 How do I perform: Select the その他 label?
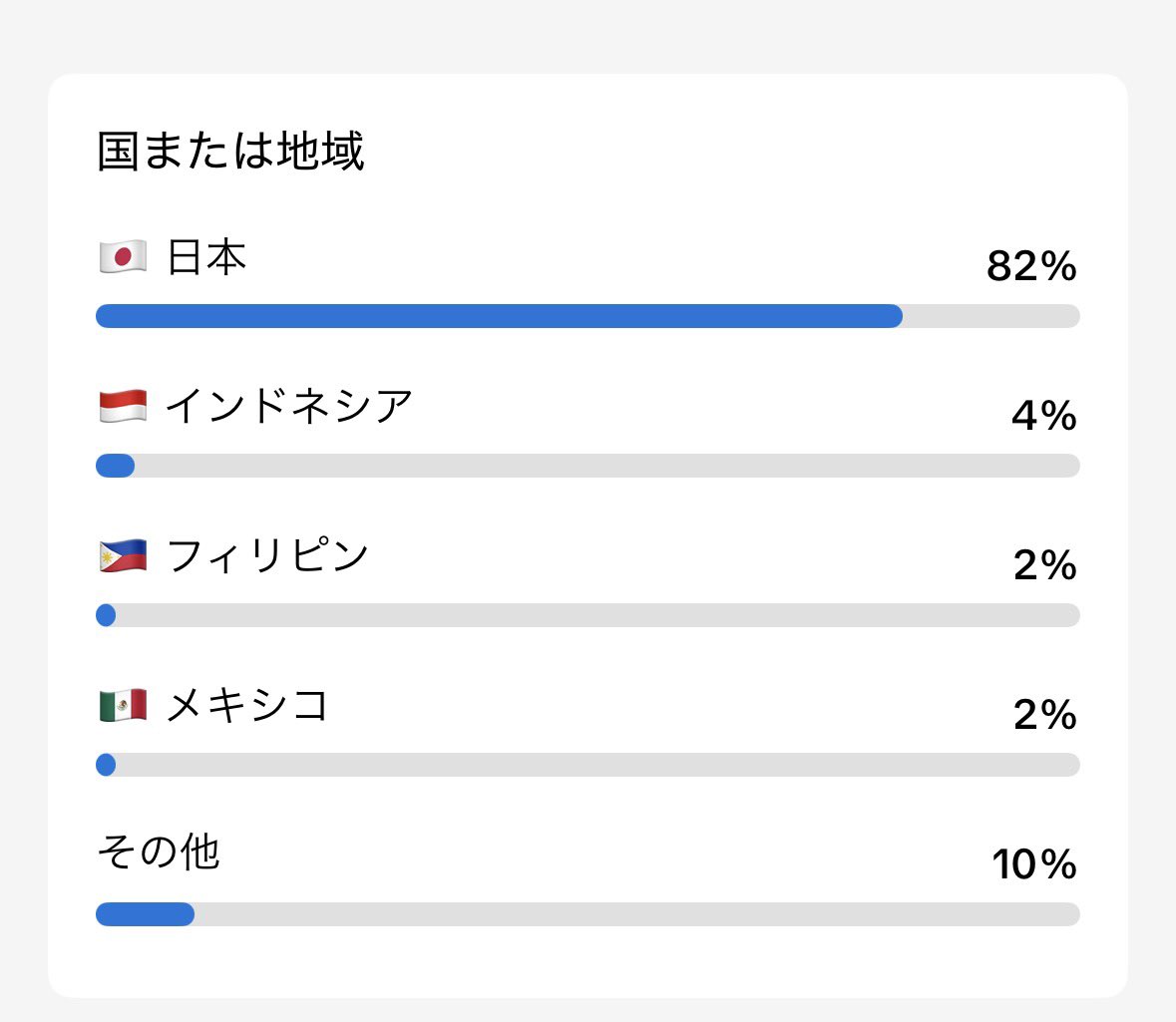click(x=159, y=852)
